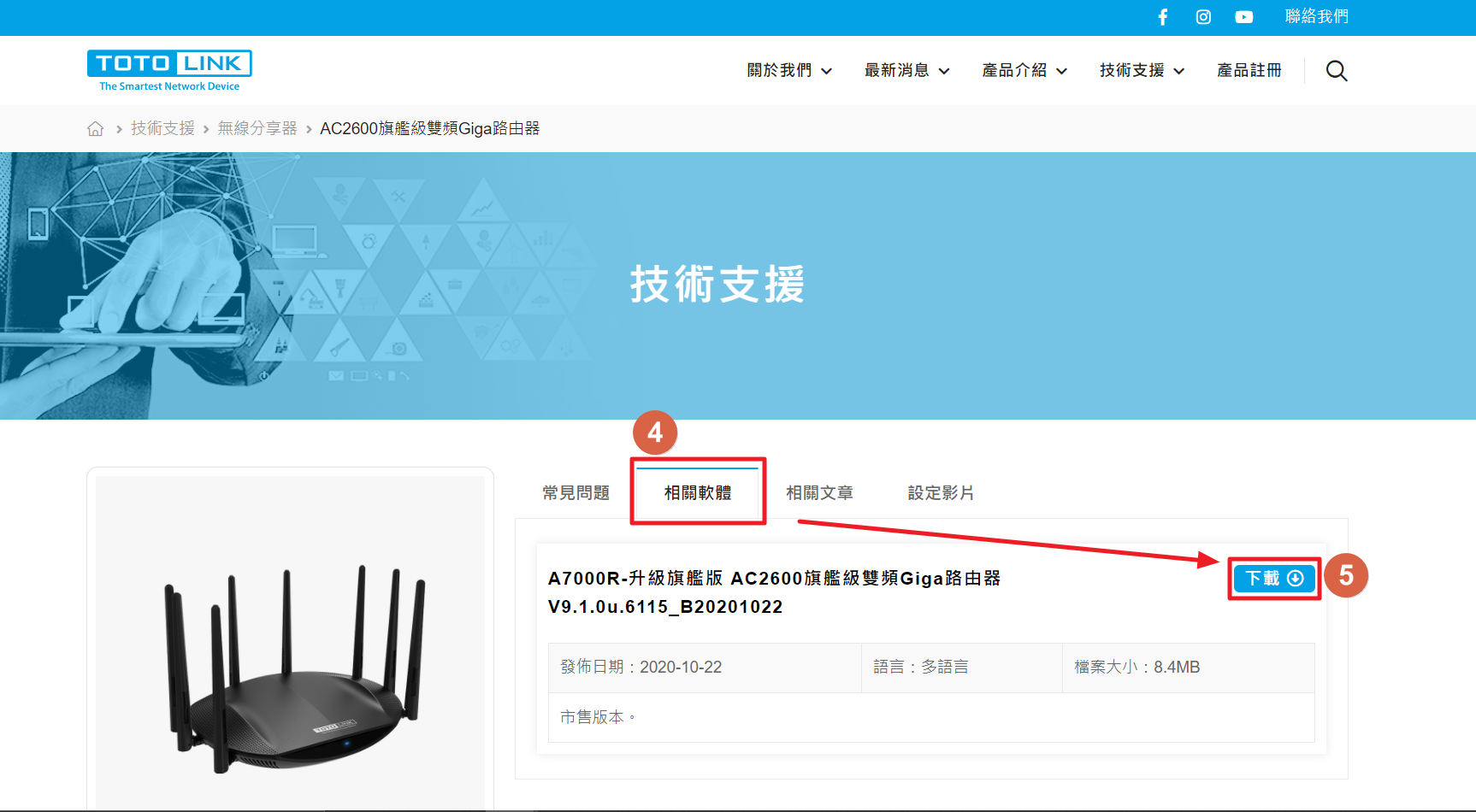Click the 聯絡我們 link

click(x=1317, y=17)
